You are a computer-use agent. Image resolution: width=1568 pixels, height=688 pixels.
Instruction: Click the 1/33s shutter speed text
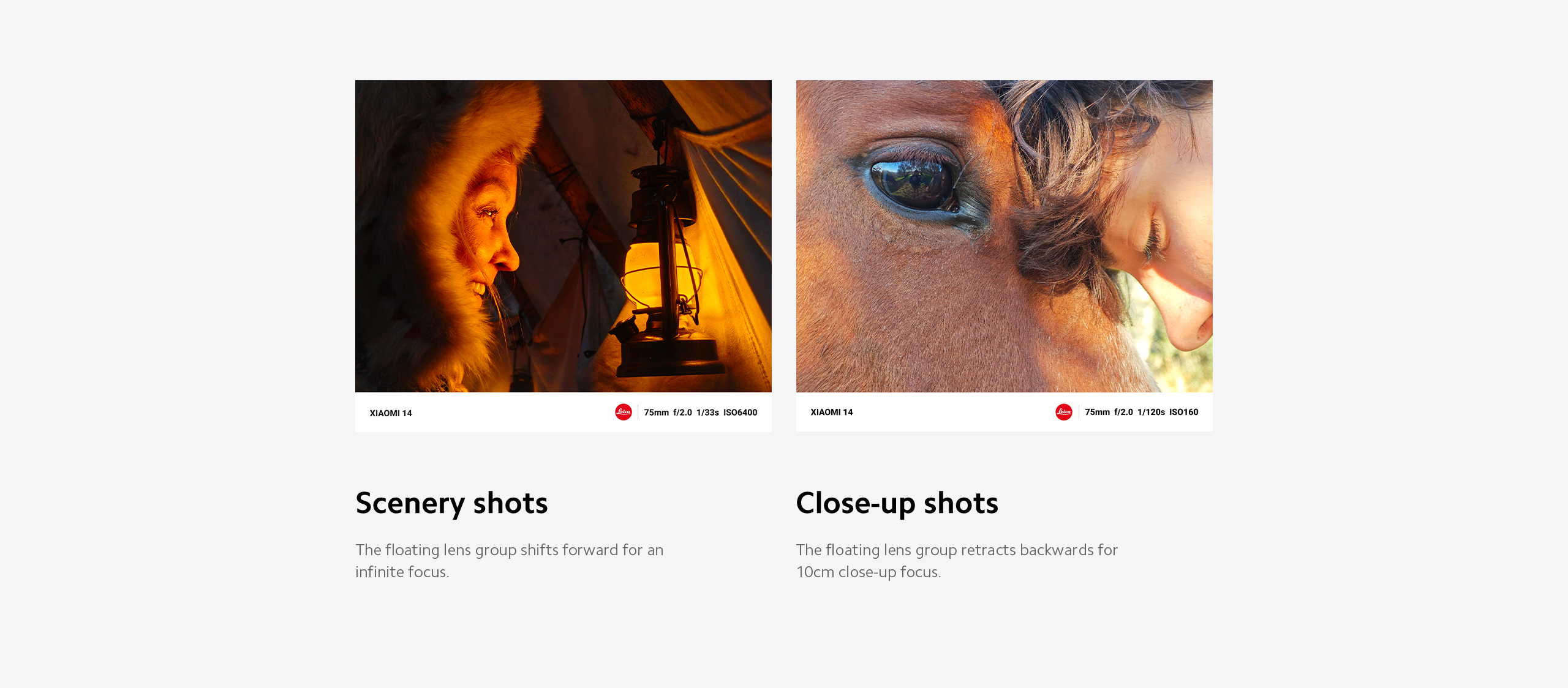click(707, 413)
